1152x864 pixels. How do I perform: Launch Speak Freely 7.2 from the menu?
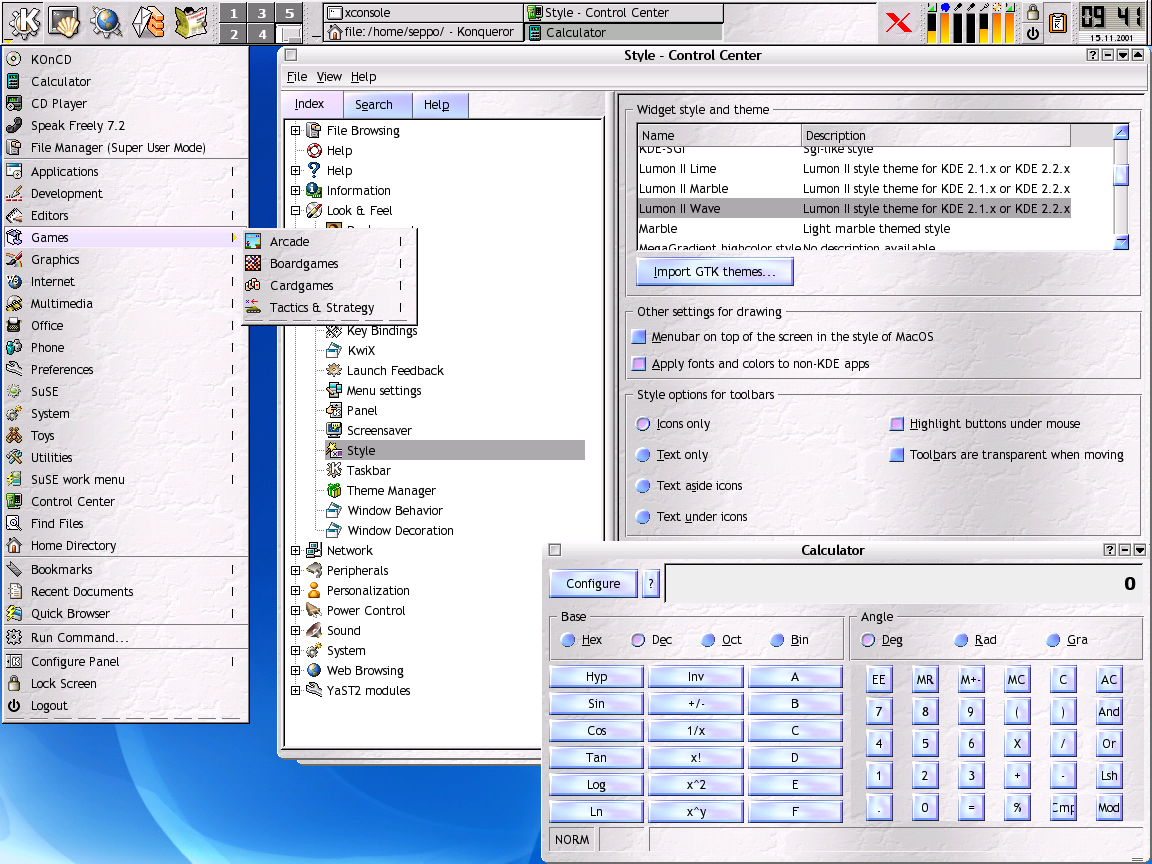[x=125, y=126]
